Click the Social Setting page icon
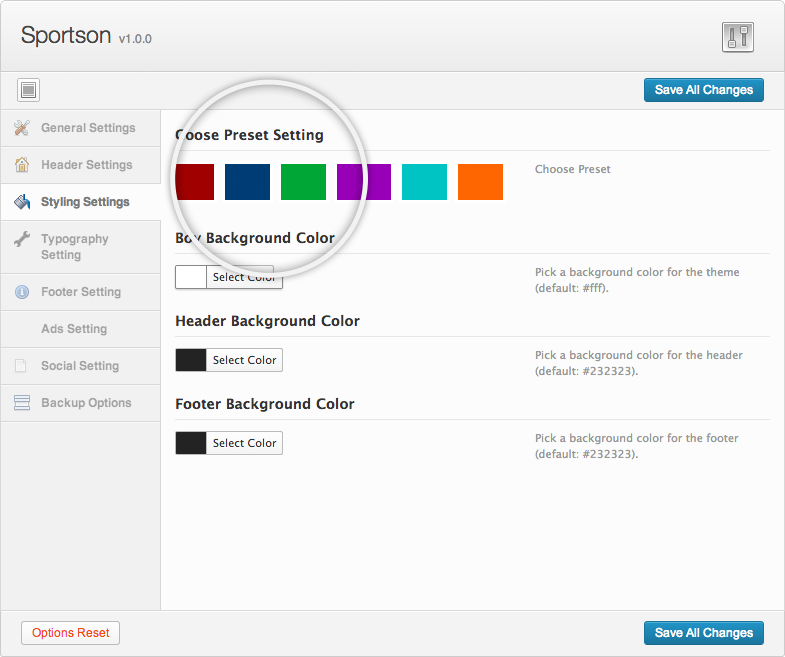Screen dimensions: 785x657 [x=22, y=366]
